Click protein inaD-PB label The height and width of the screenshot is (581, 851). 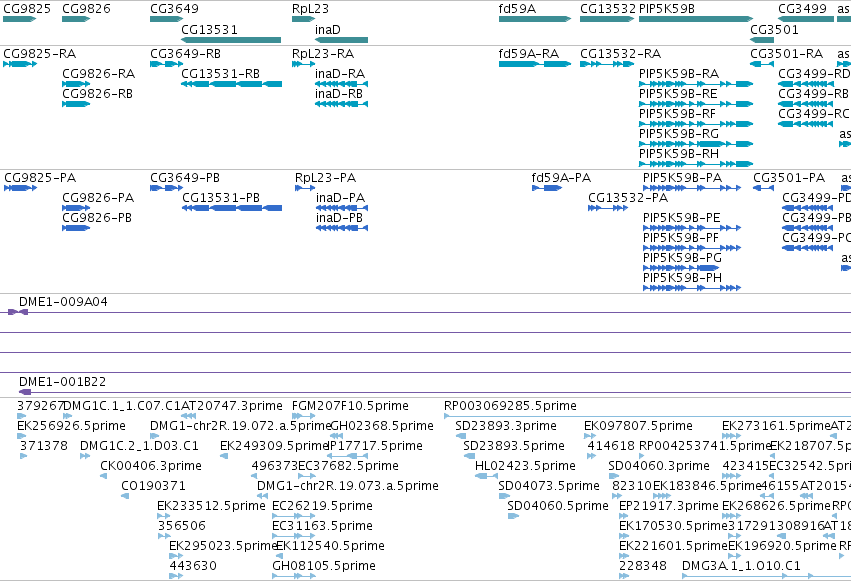(340, 218)
